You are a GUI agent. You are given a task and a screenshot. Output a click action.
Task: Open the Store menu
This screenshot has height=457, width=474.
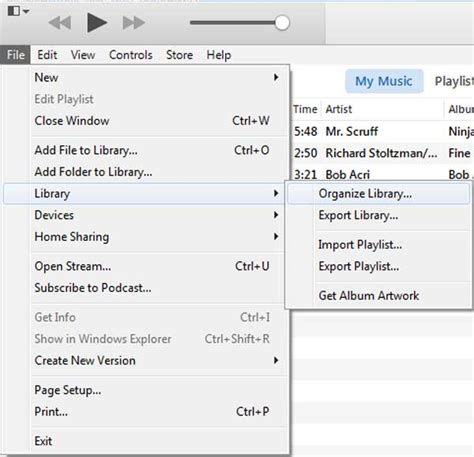179,55
